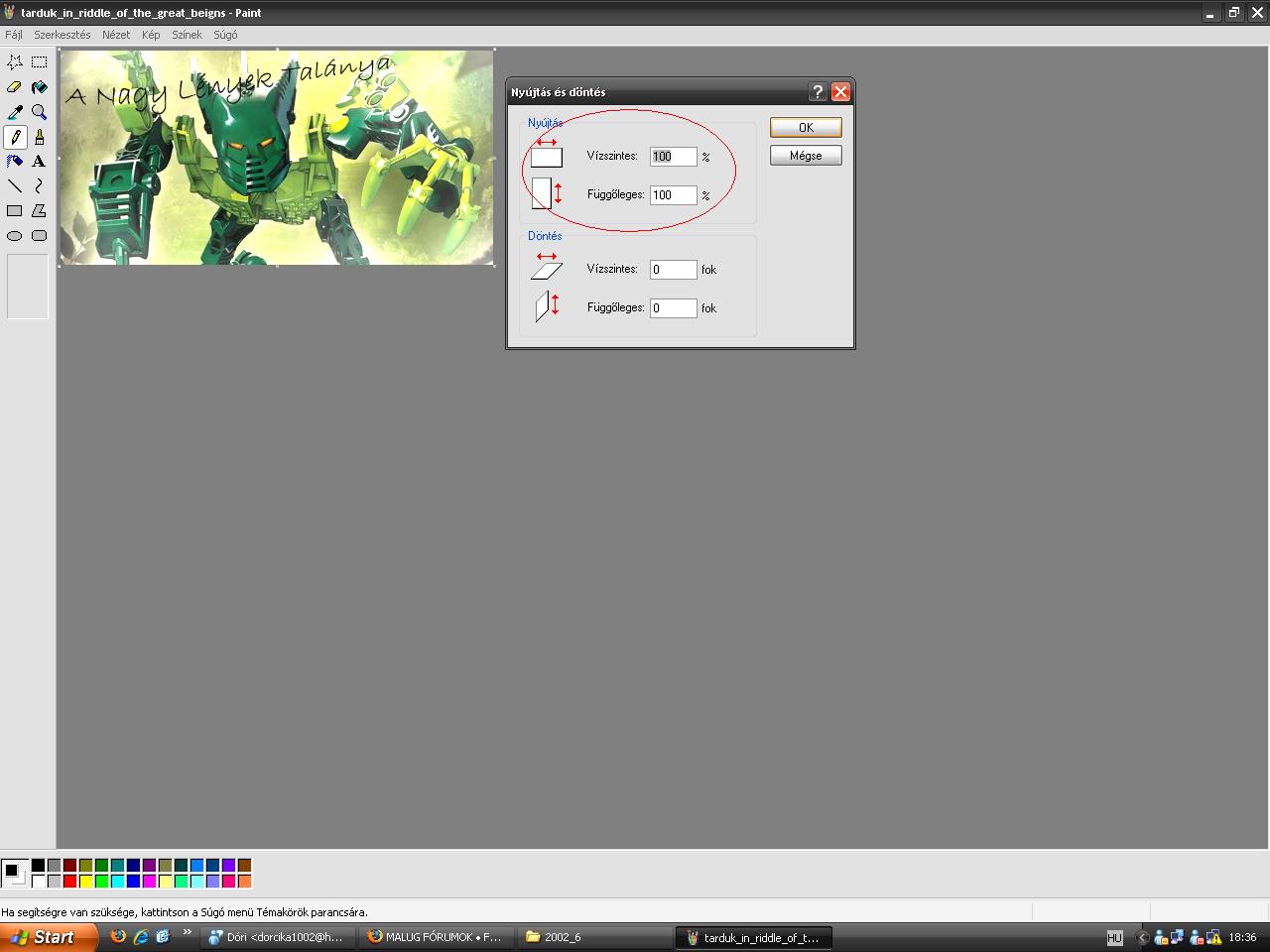Launch Firefox from the Quick Launch bar
The width and height of the screenshot is (1270, 952).
coord(118,936)
